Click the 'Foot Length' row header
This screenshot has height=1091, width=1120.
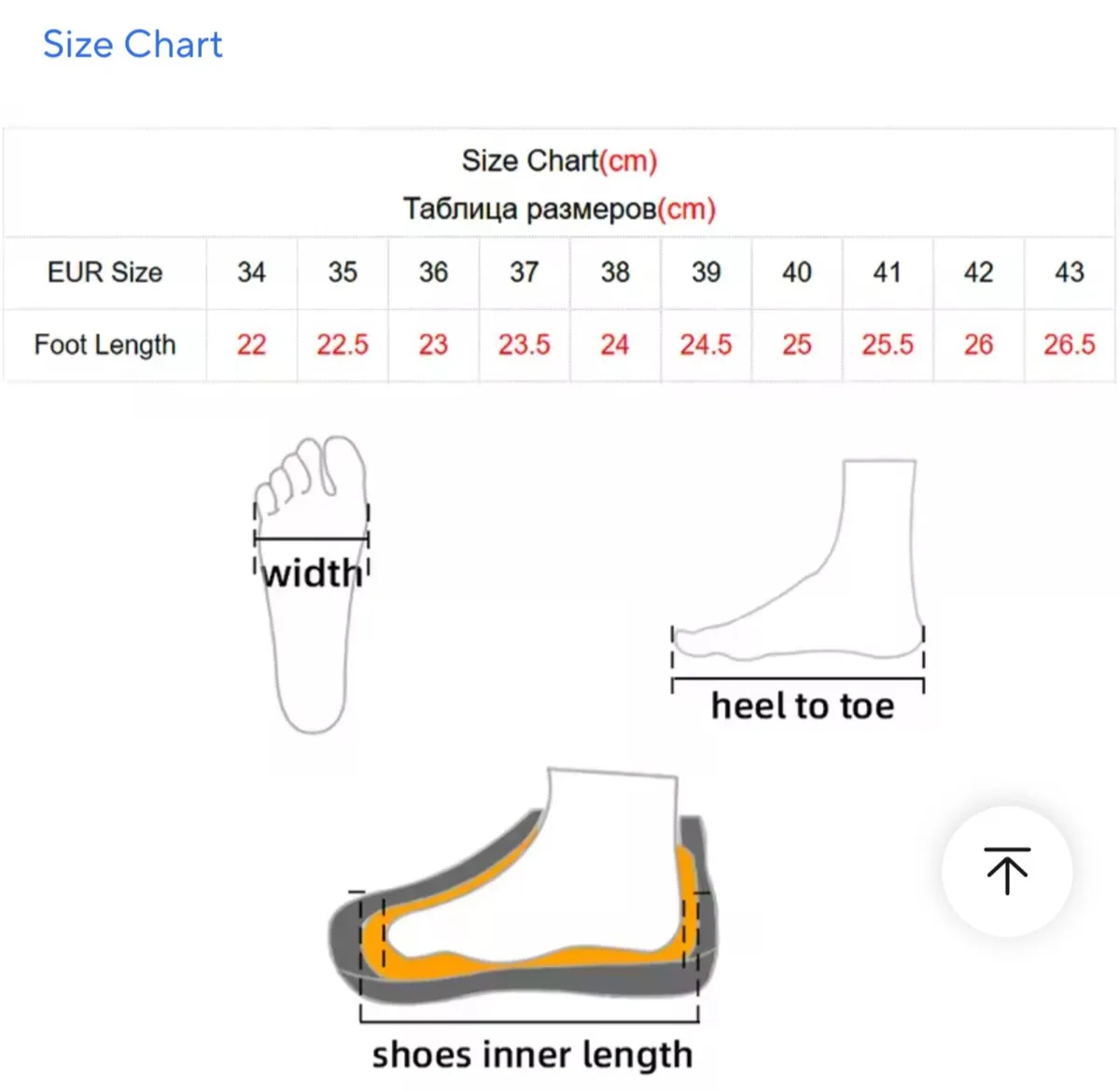(x=105, y=345)
